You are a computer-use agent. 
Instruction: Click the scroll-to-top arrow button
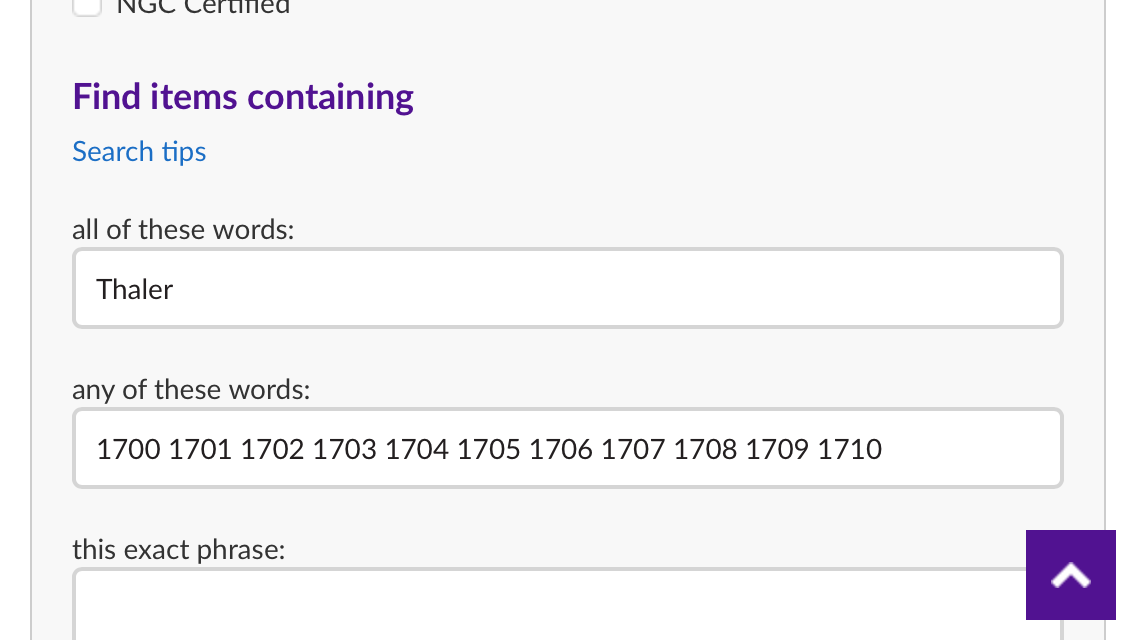(x=1070, y=574)
